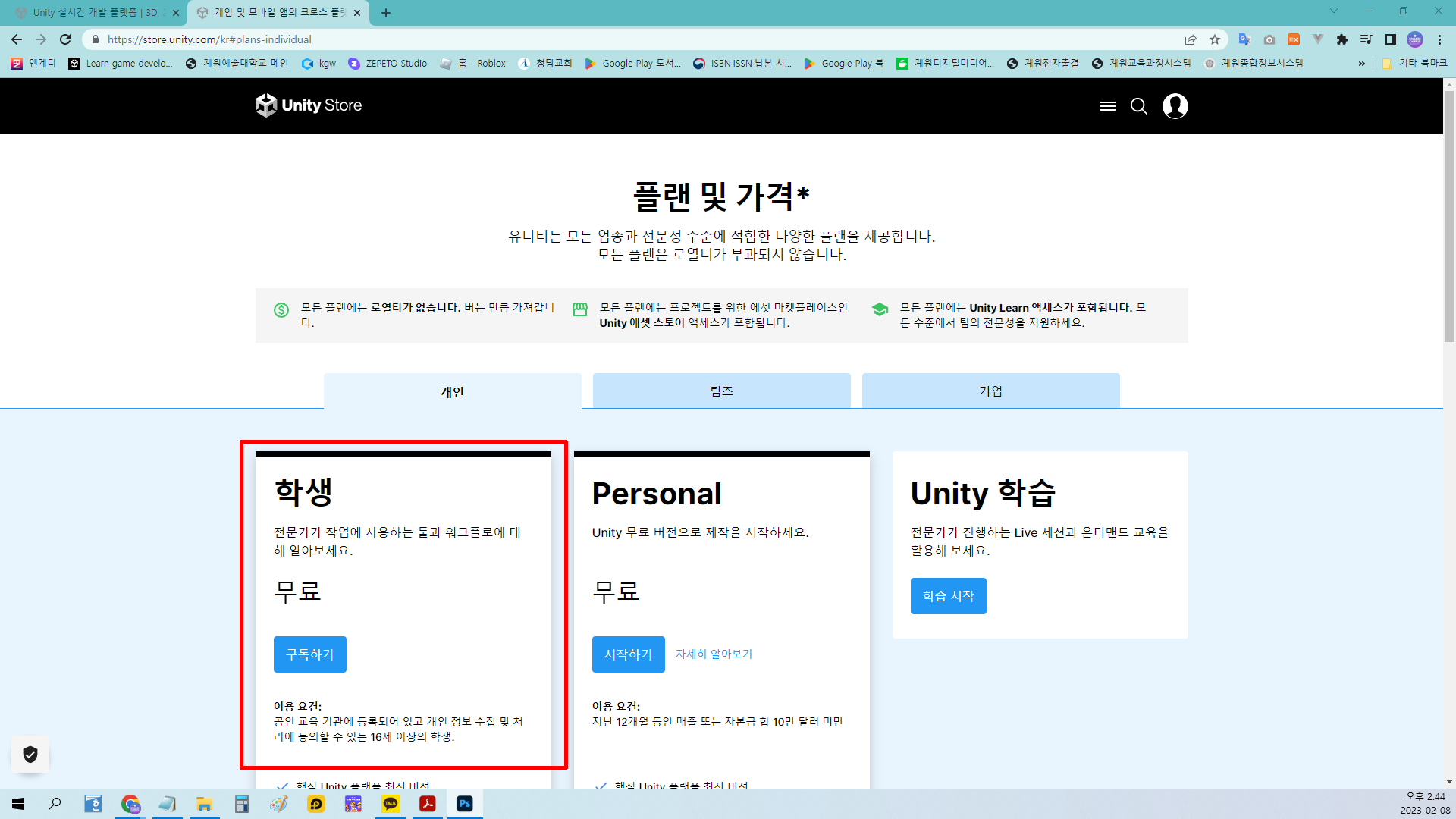The width and height of the screenshot is (1456, 819).
Task: Click the 학습 시작 button
Action: (949, 596)
